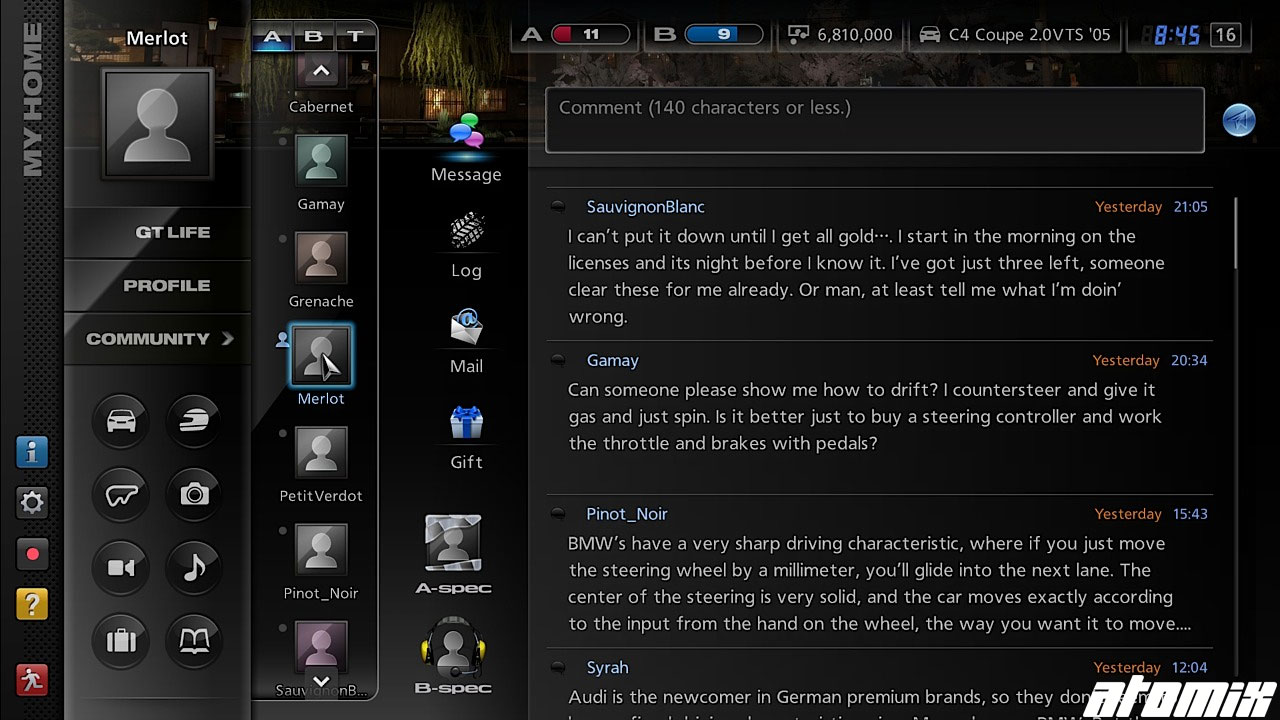Screen dimensions: 1280x720
Task: Click Syrah's speech bubble icon
Action: pos(558,667)
